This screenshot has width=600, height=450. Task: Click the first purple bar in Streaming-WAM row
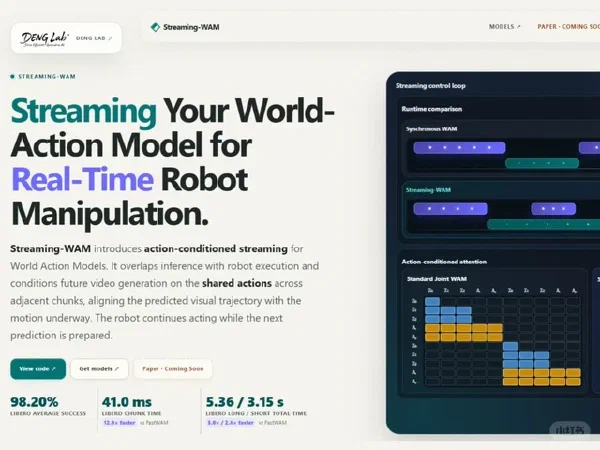coord(450,209)
